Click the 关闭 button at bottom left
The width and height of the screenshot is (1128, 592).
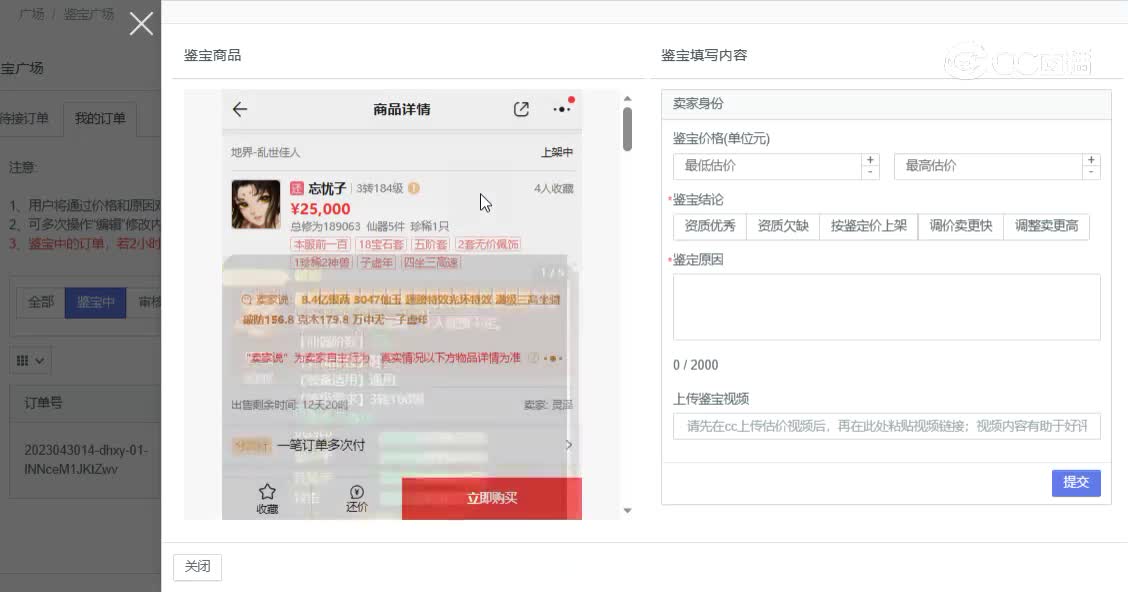coord(197,566)
